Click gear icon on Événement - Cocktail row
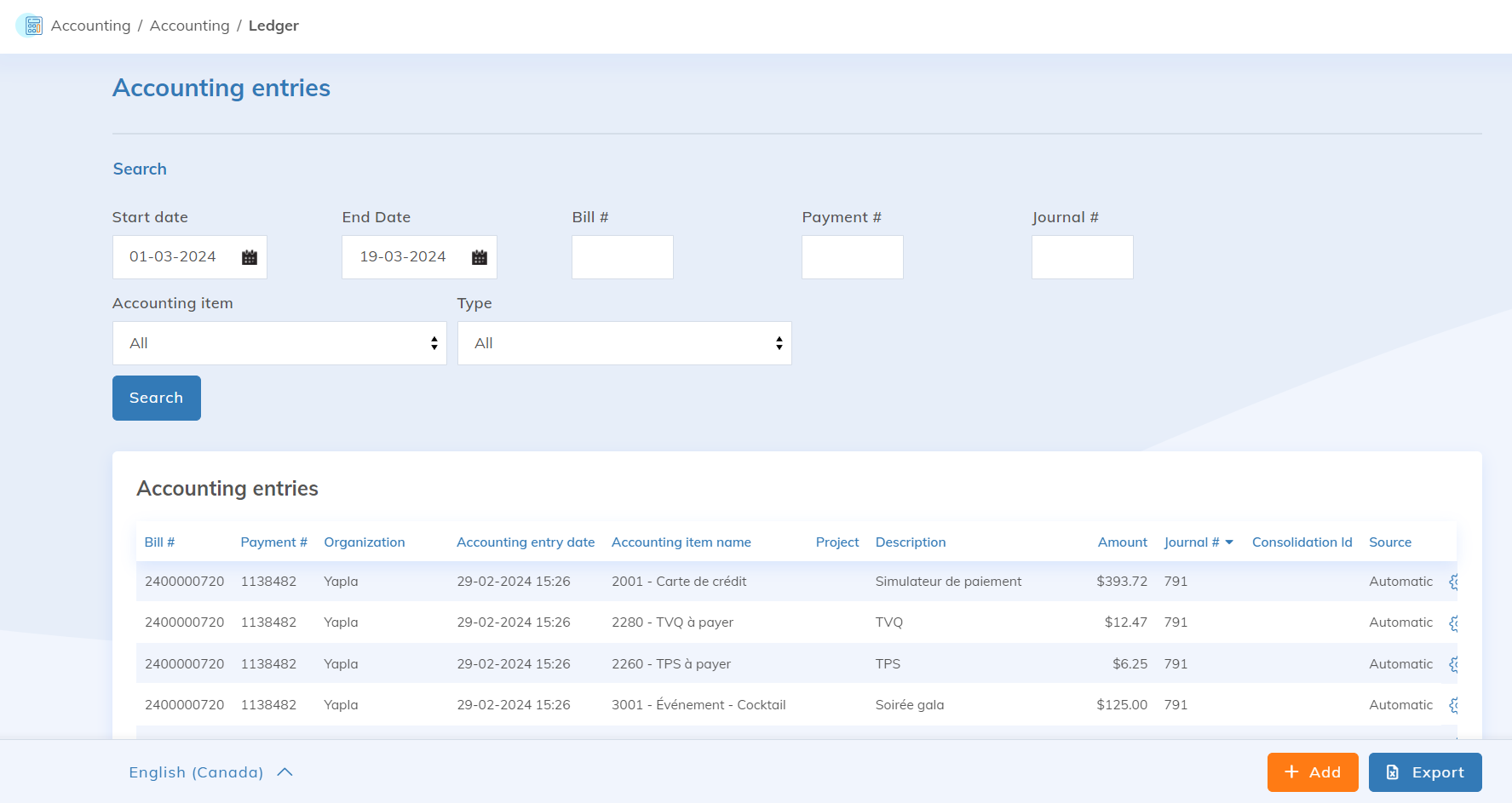Viewport: 1512px width, 803px height. point(1453,705)
